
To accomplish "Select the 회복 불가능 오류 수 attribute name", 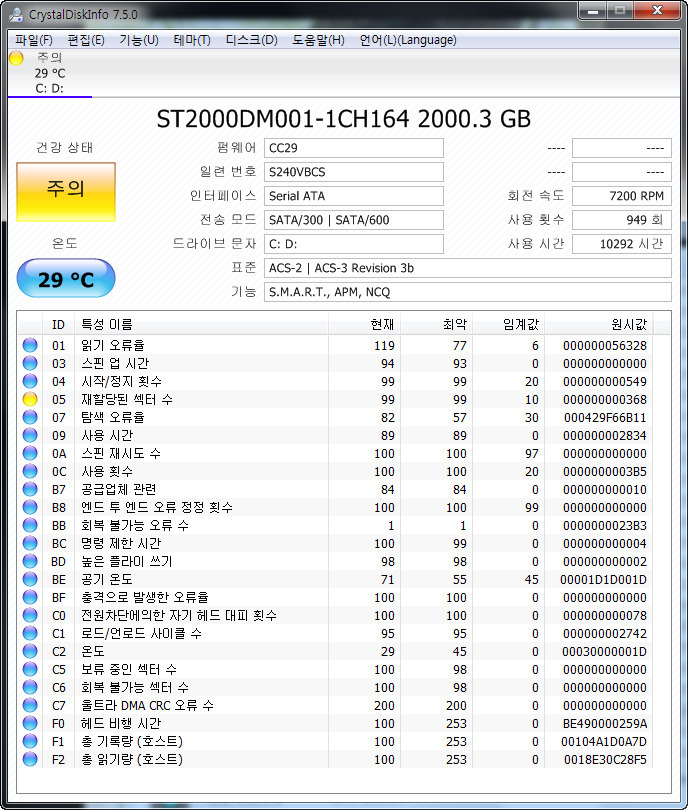I will (135, 525).
